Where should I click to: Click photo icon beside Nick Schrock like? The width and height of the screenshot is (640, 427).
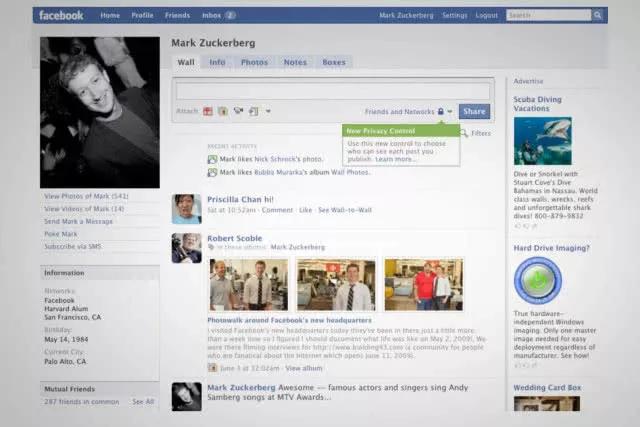212,159
